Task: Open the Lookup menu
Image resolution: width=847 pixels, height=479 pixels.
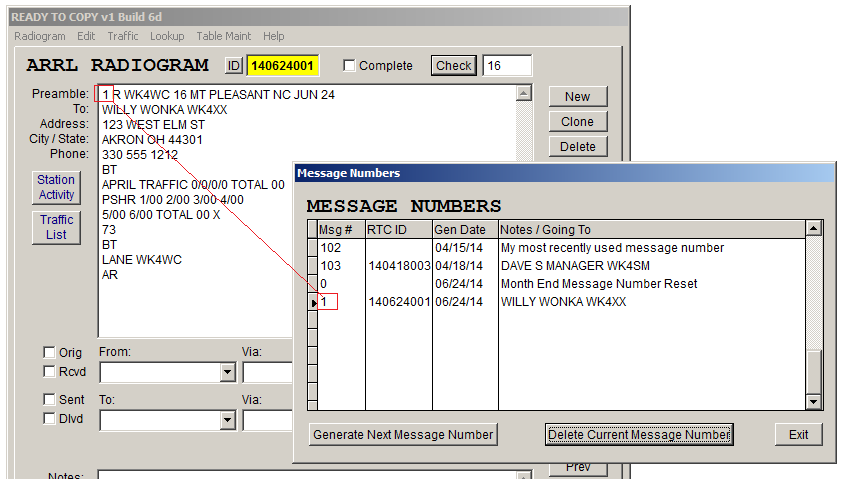Action: (167, 36)
